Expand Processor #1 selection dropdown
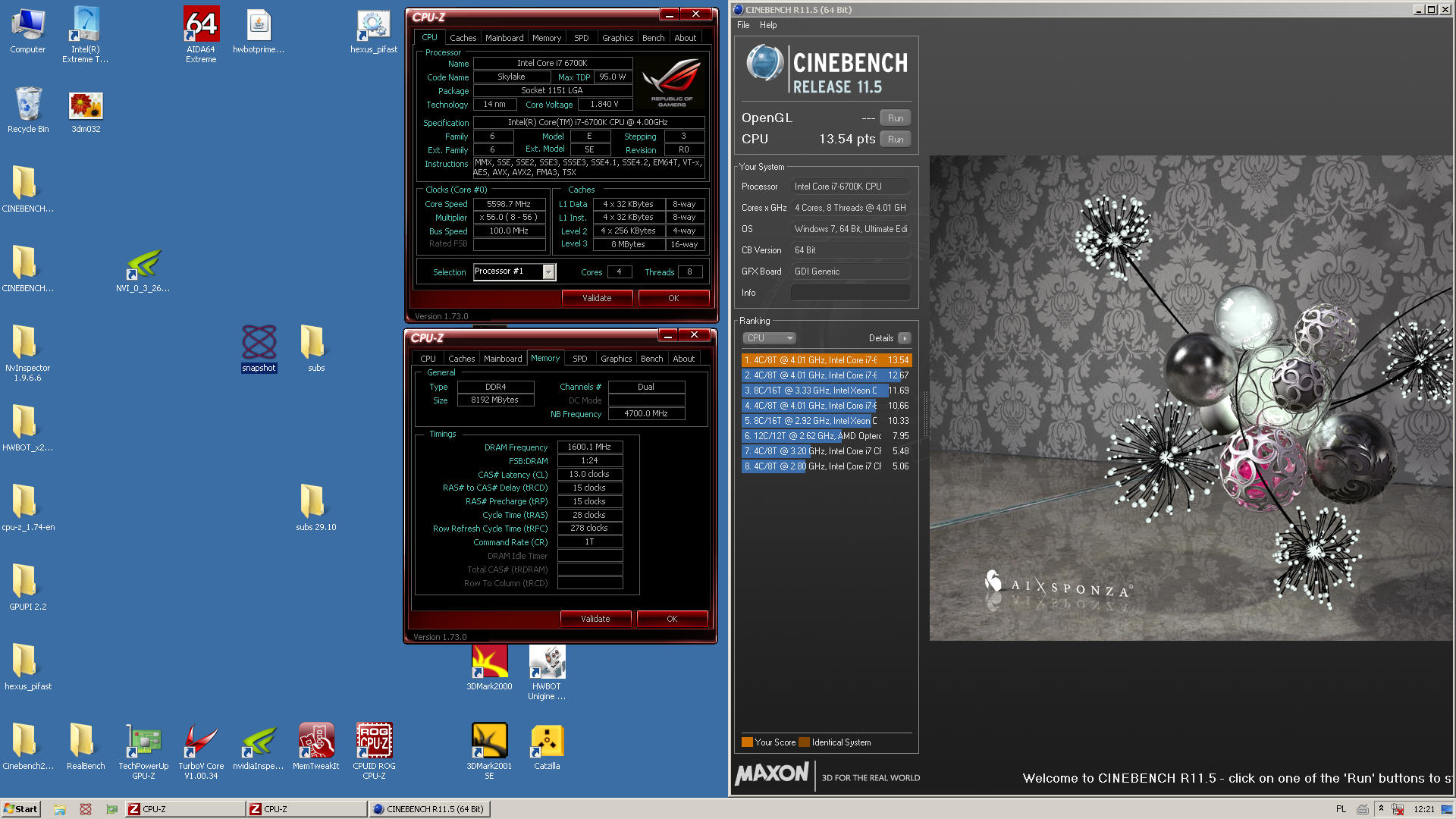 click(x=548, y=271)
